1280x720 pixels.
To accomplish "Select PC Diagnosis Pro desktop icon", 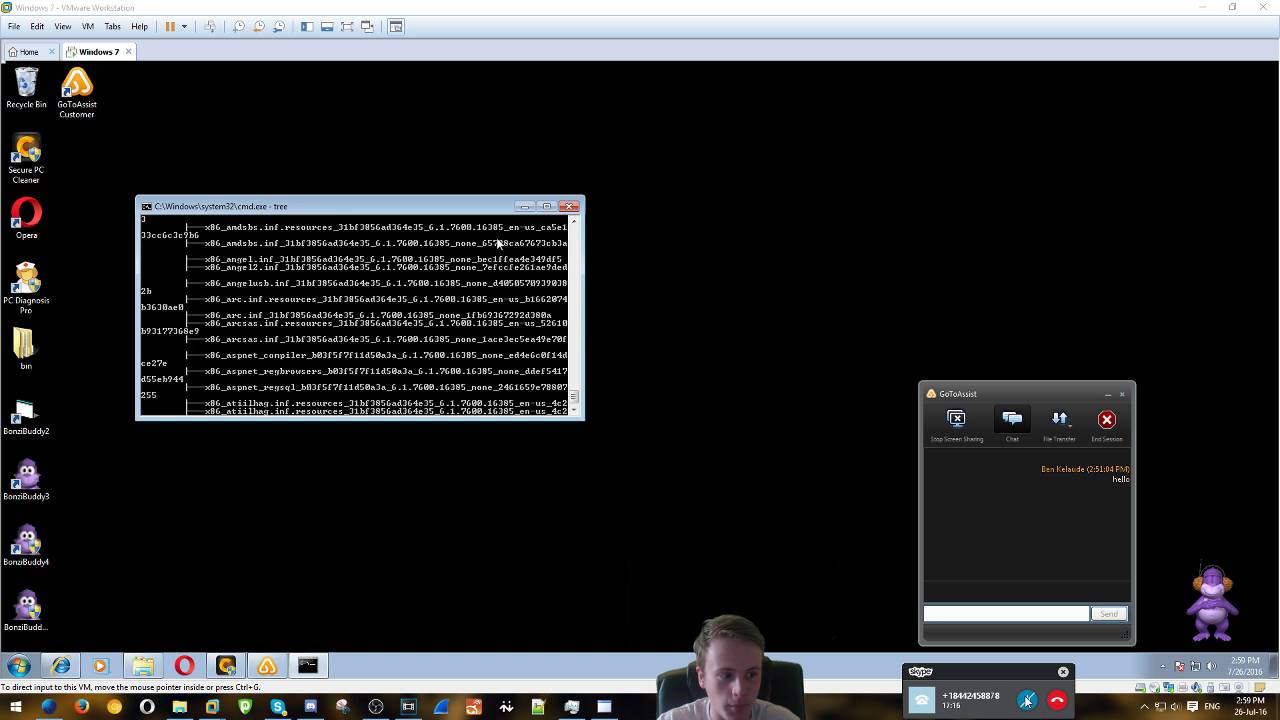I will [26, 289].
